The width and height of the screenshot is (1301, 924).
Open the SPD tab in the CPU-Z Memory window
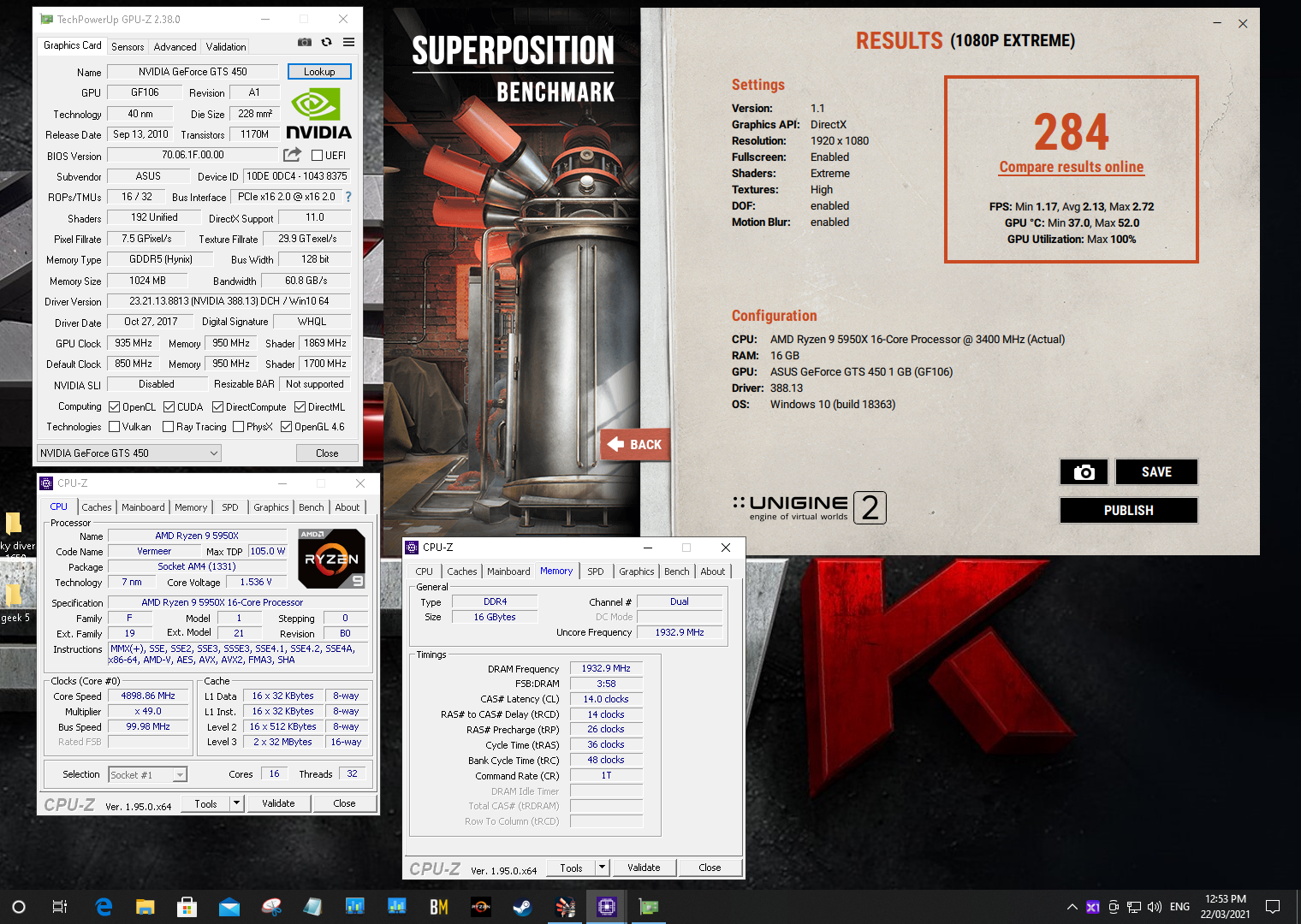[x=596, y=572]
